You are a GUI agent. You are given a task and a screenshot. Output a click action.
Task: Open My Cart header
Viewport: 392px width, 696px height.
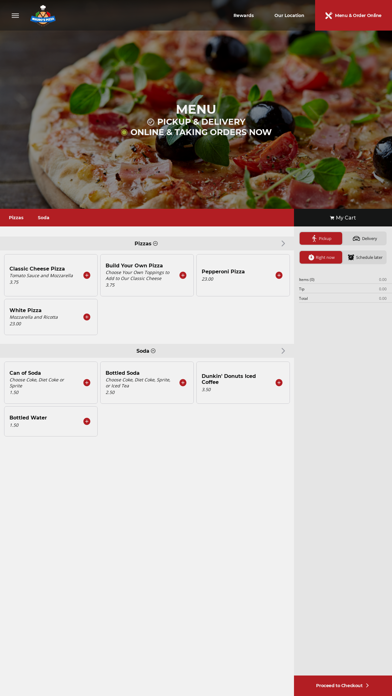tap(343, 218)
